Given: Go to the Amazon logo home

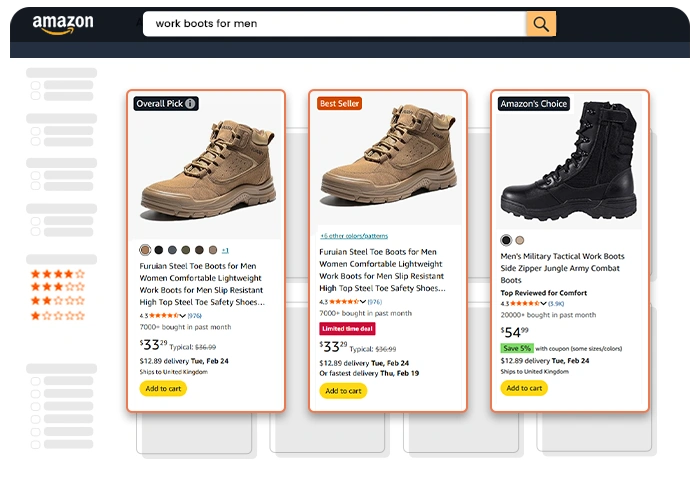Looking at the screenshot, I should (62, 24).
